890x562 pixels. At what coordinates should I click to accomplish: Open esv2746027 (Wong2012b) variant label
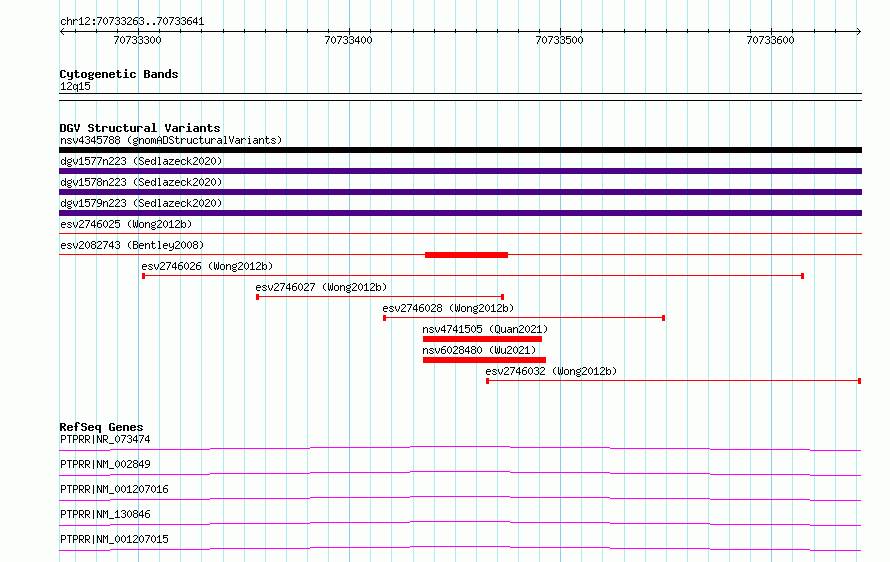click(321, 287)
